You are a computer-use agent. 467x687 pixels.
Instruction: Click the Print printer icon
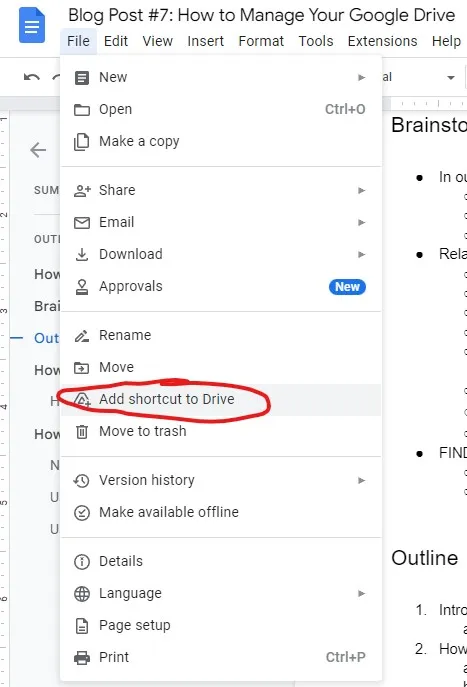click(x=82, y=657)
